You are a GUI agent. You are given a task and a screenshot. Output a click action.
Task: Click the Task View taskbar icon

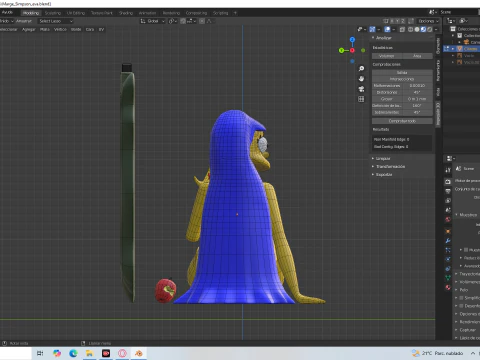(x=40, y=353)
